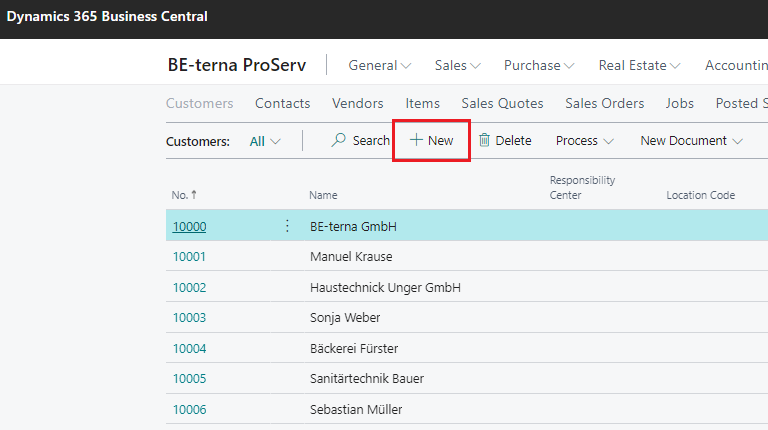This screenshot has width=768, height=430.
Task: Expand the Sales menu
Action: (x=457, y=65)
